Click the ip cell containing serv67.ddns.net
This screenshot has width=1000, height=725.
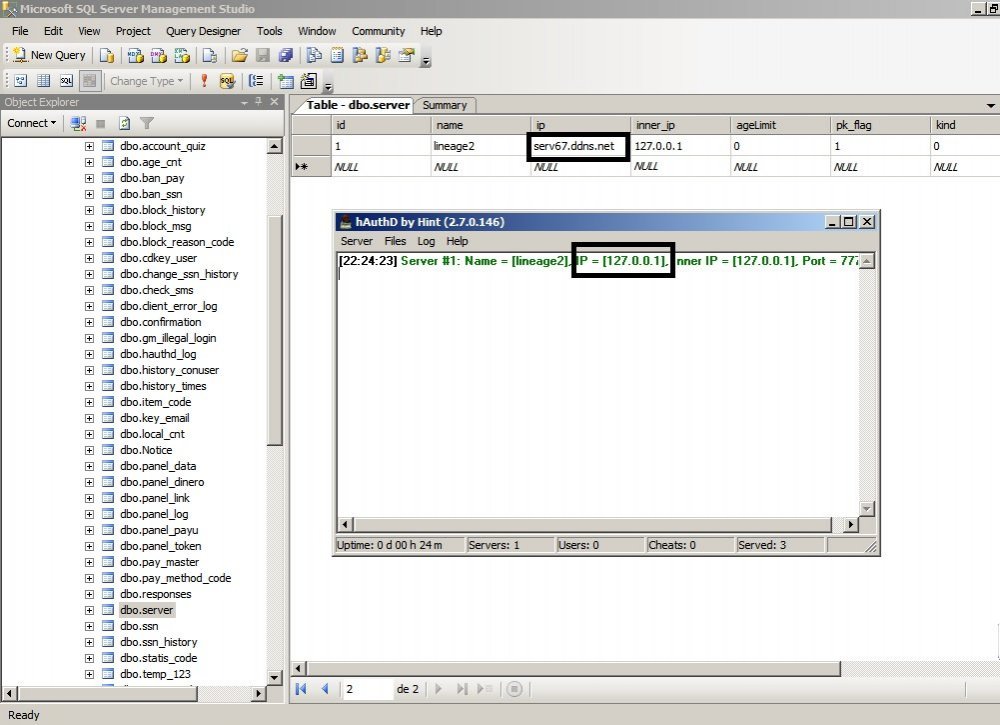point(579,146)
